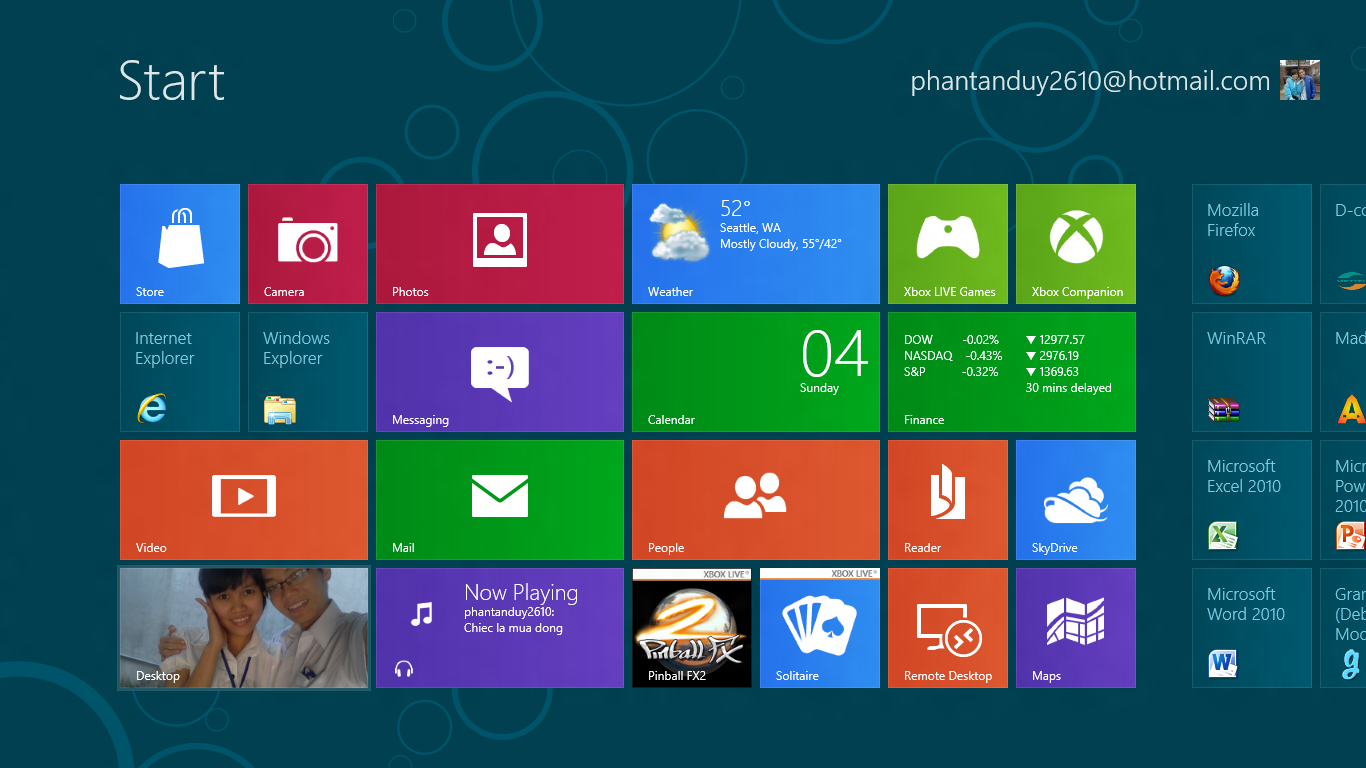Launch the Video play tile
1366x768 pixels.
[244, 500]
